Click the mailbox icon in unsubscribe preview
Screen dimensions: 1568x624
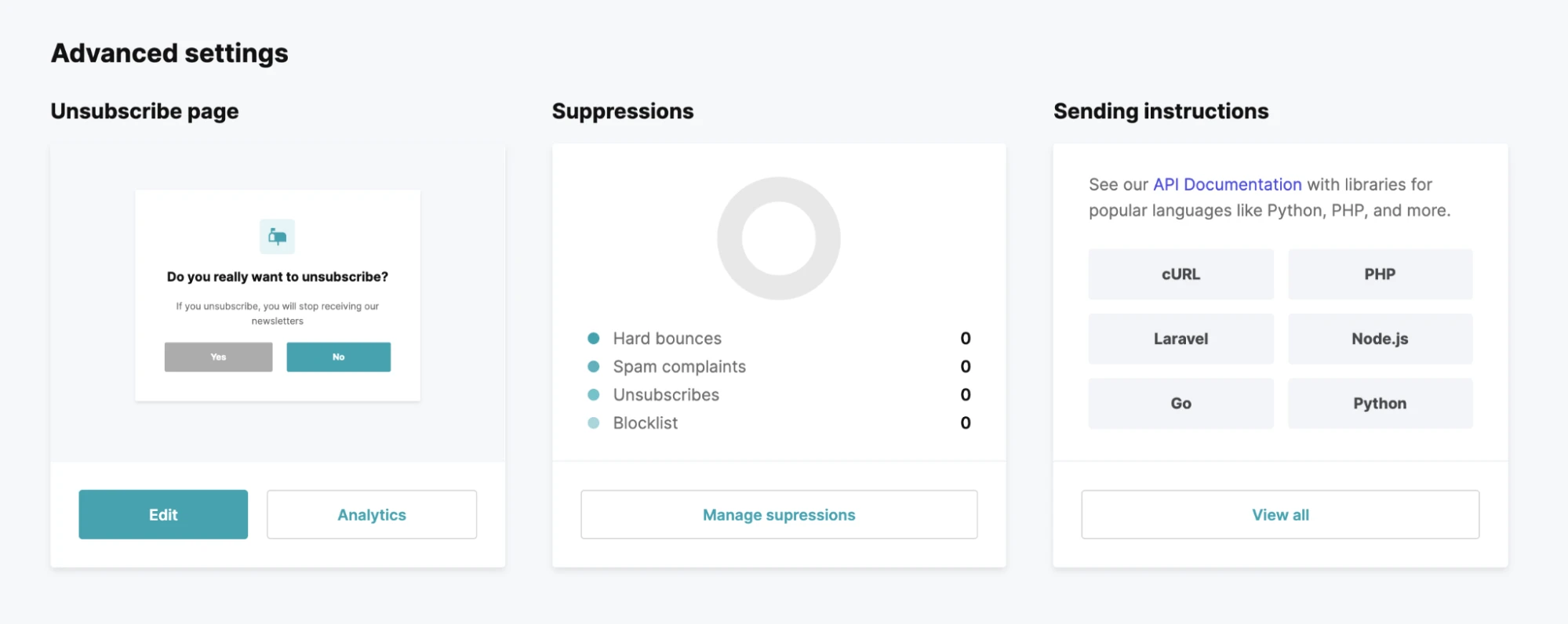[x=277, y=237]
